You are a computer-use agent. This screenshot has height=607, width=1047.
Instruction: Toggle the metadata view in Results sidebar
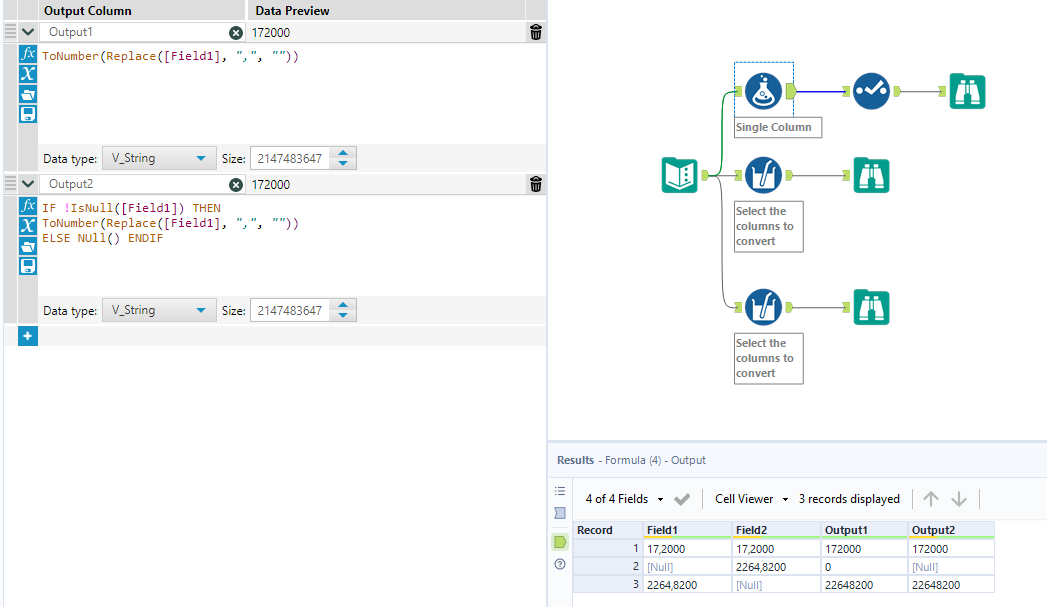click(x=560, y=513)
